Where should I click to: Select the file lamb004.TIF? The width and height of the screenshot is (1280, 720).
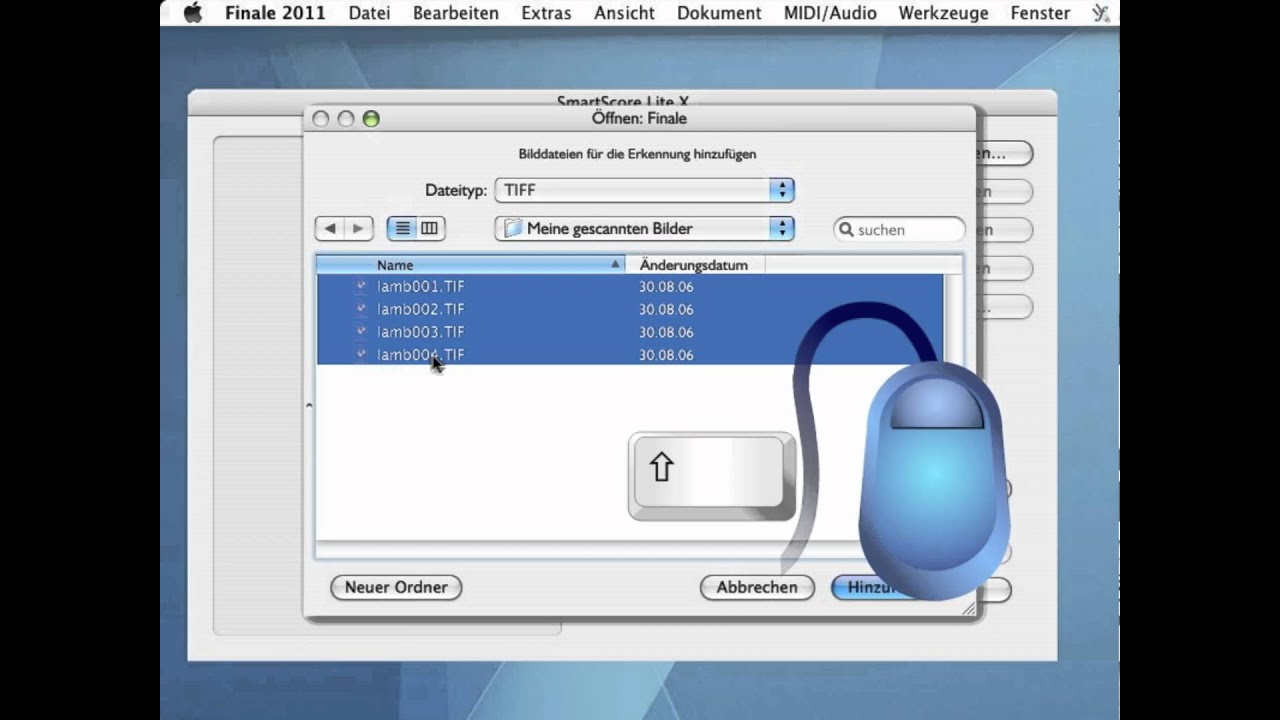click(630, 355)
